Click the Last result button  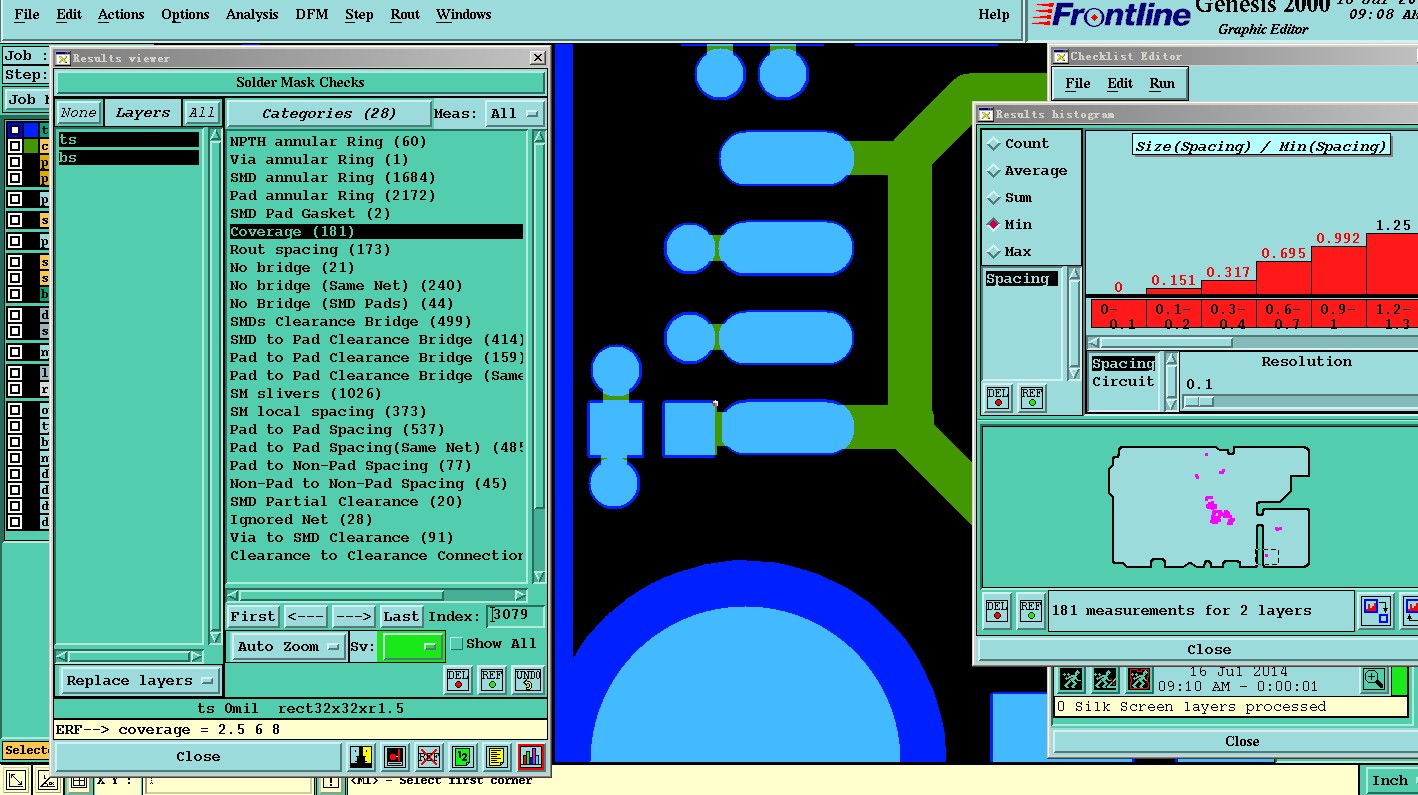(x=401, y=616)
